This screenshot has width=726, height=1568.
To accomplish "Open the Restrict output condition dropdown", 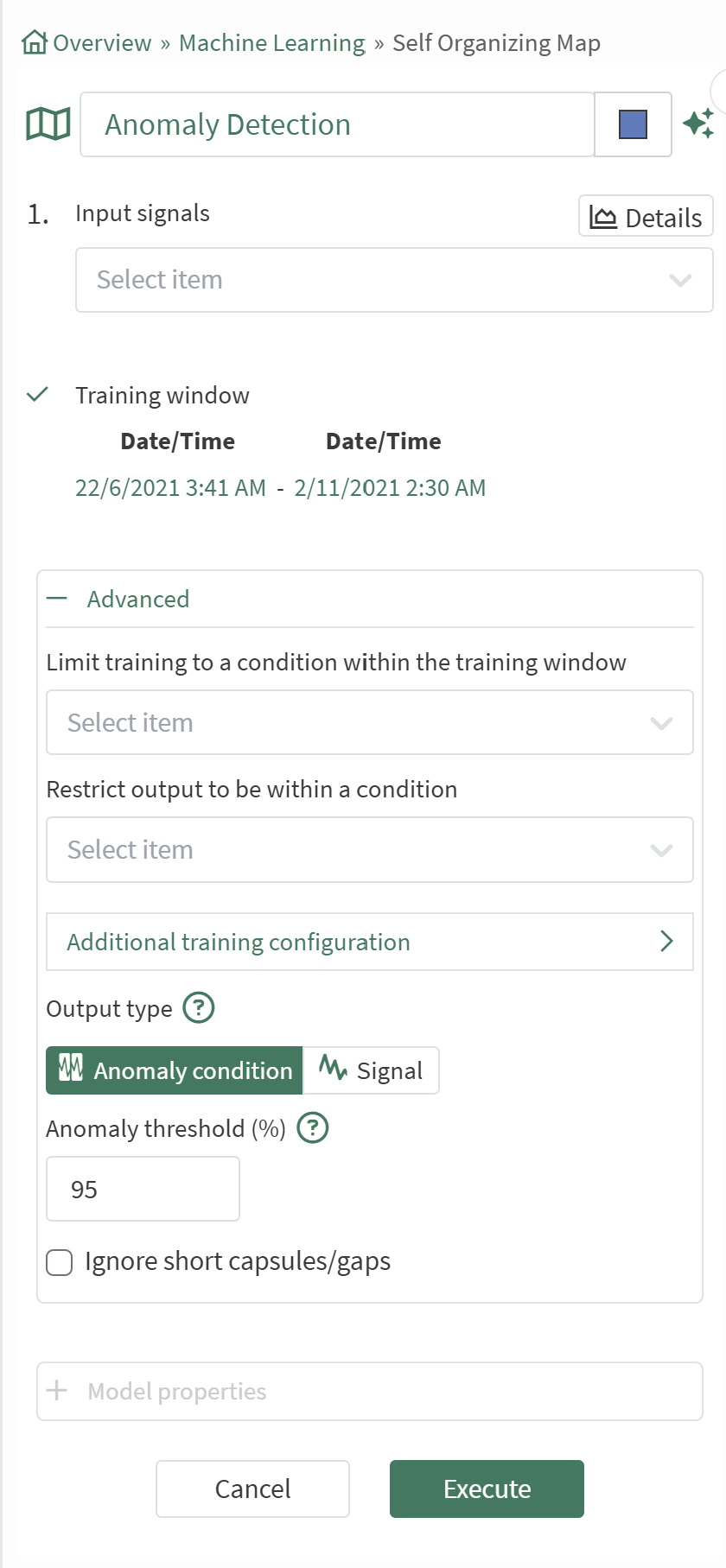I will (x=370, y=850).
